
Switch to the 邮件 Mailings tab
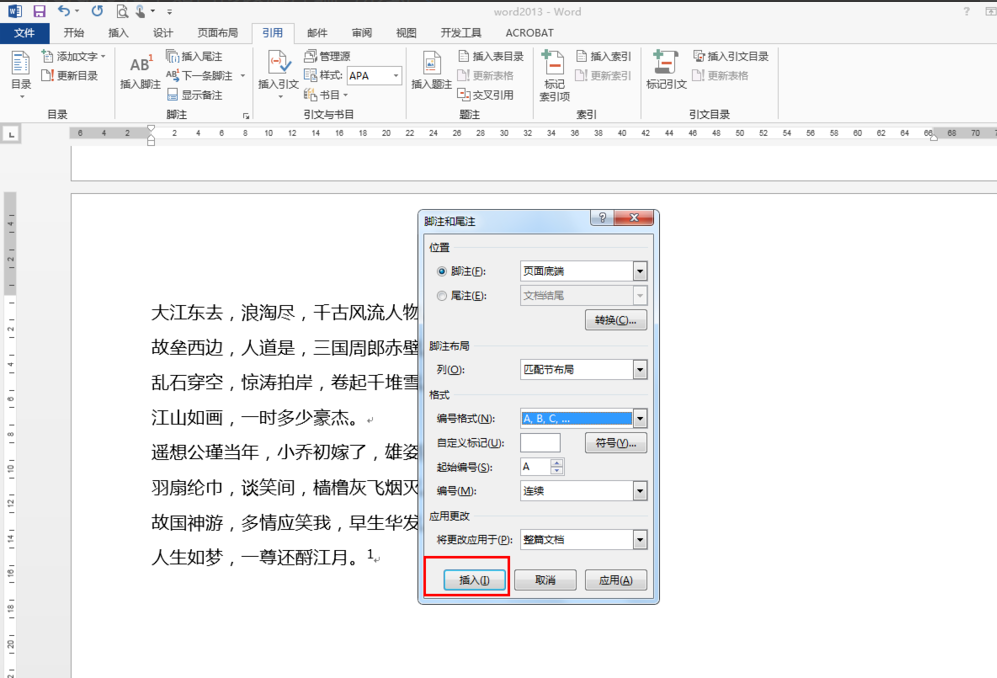tap(317, 33)
